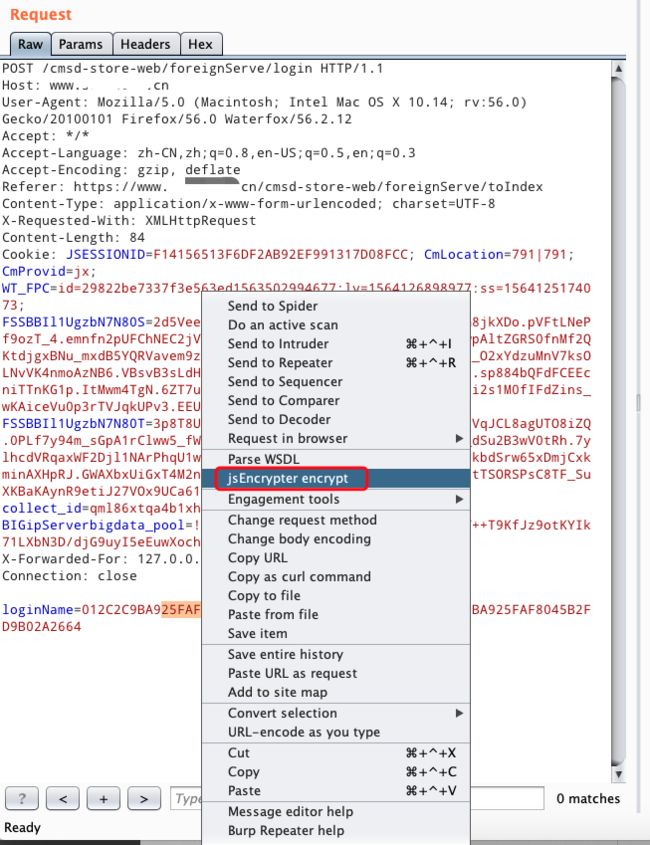Click the X-Requested-With header line
The height and width of the screenshot is (845, 650).
click(x=129, y=220)
